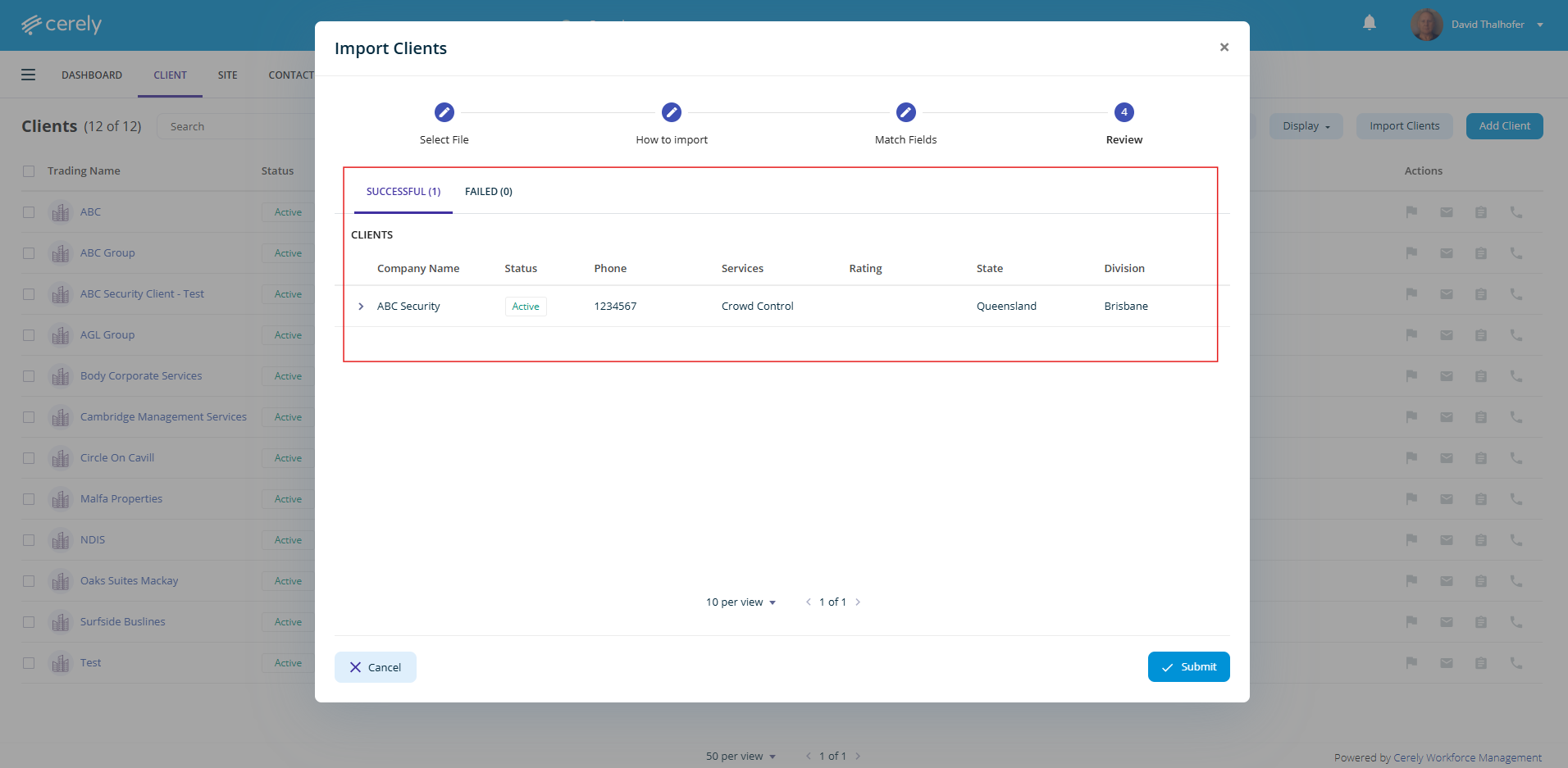Open the hamburger navigation menu

pos(29,75)
